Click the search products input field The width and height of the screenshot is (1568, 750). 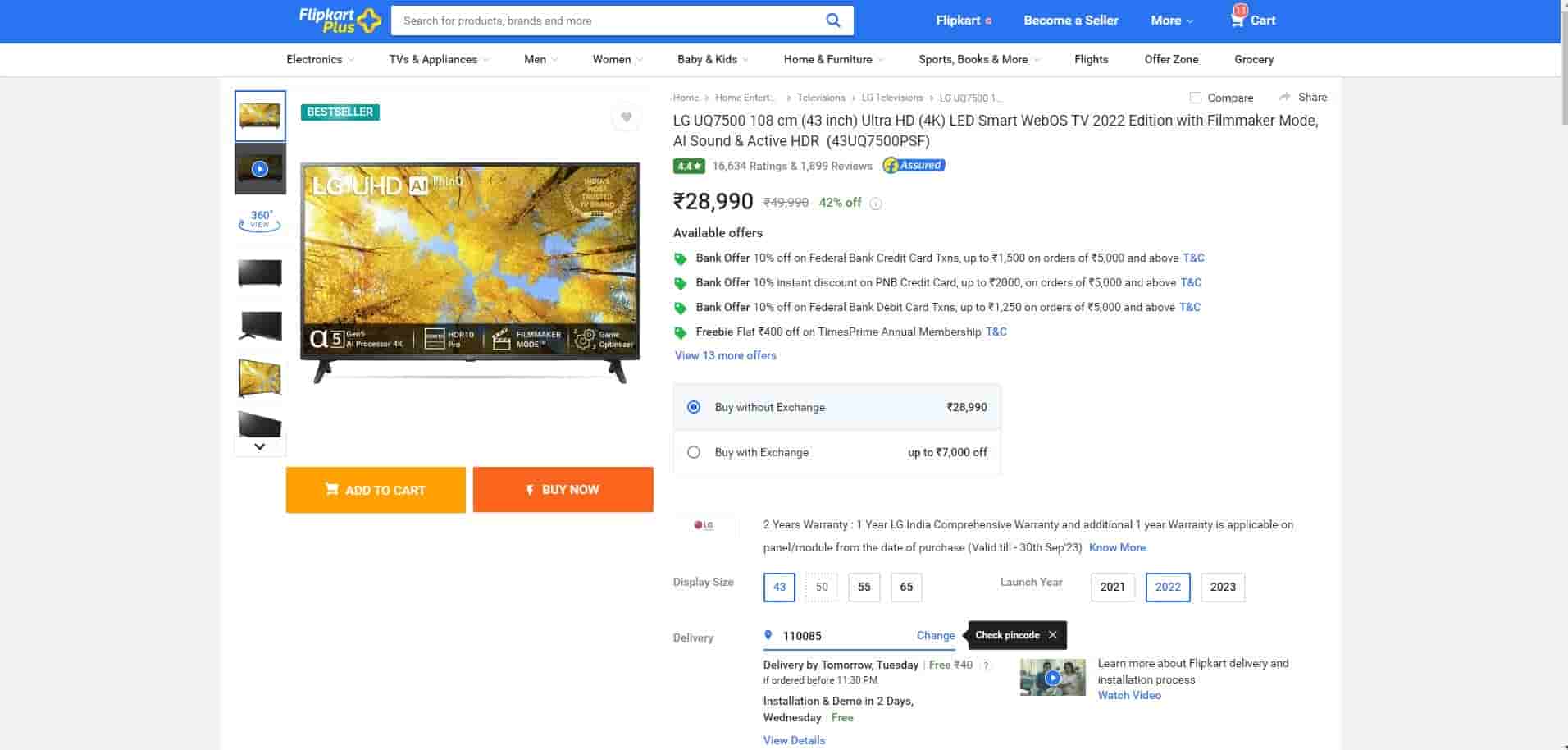(607, 21)
